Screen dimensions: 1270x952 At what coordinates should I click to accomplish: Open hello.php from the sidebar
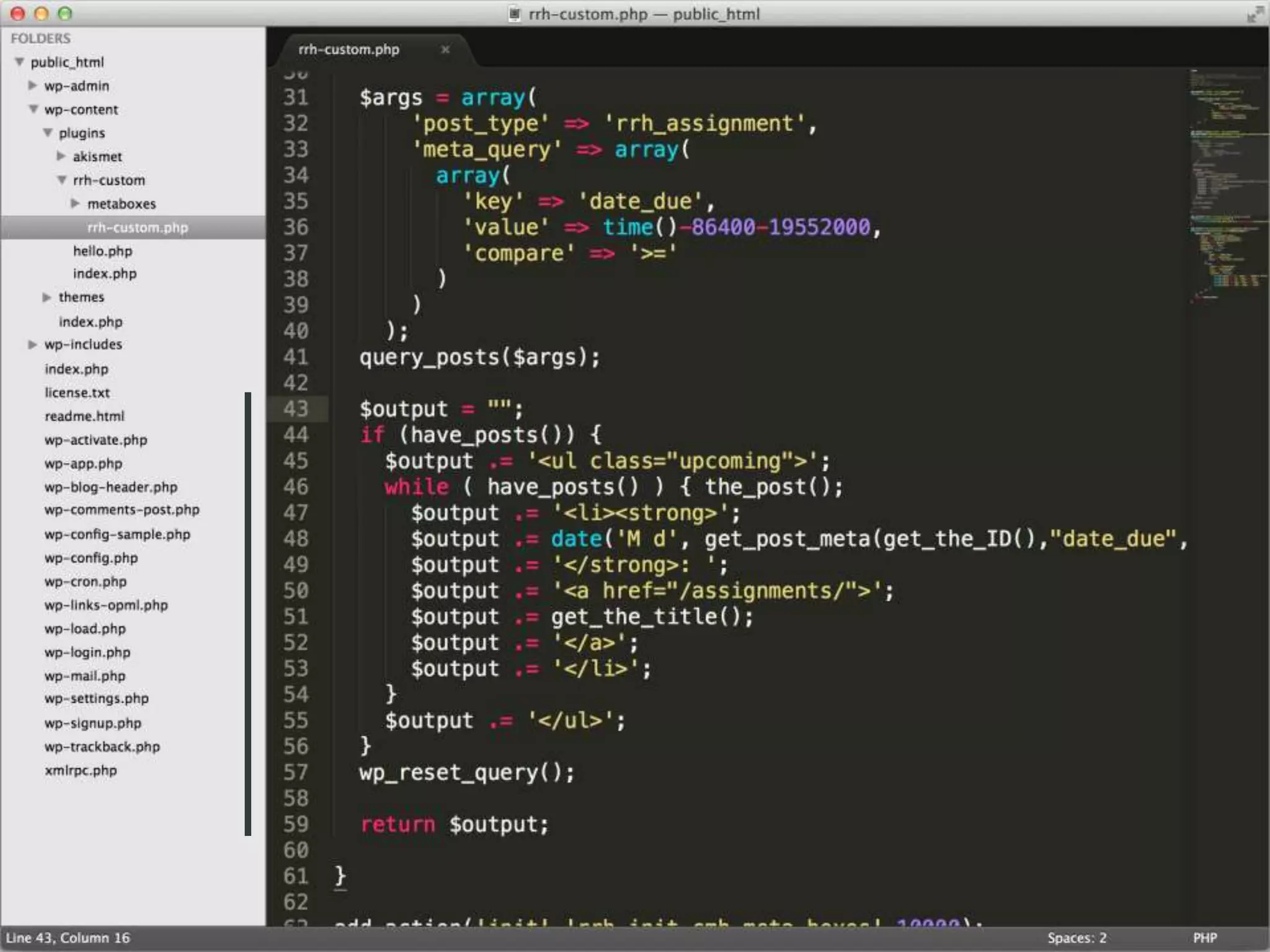pos(102,251)
